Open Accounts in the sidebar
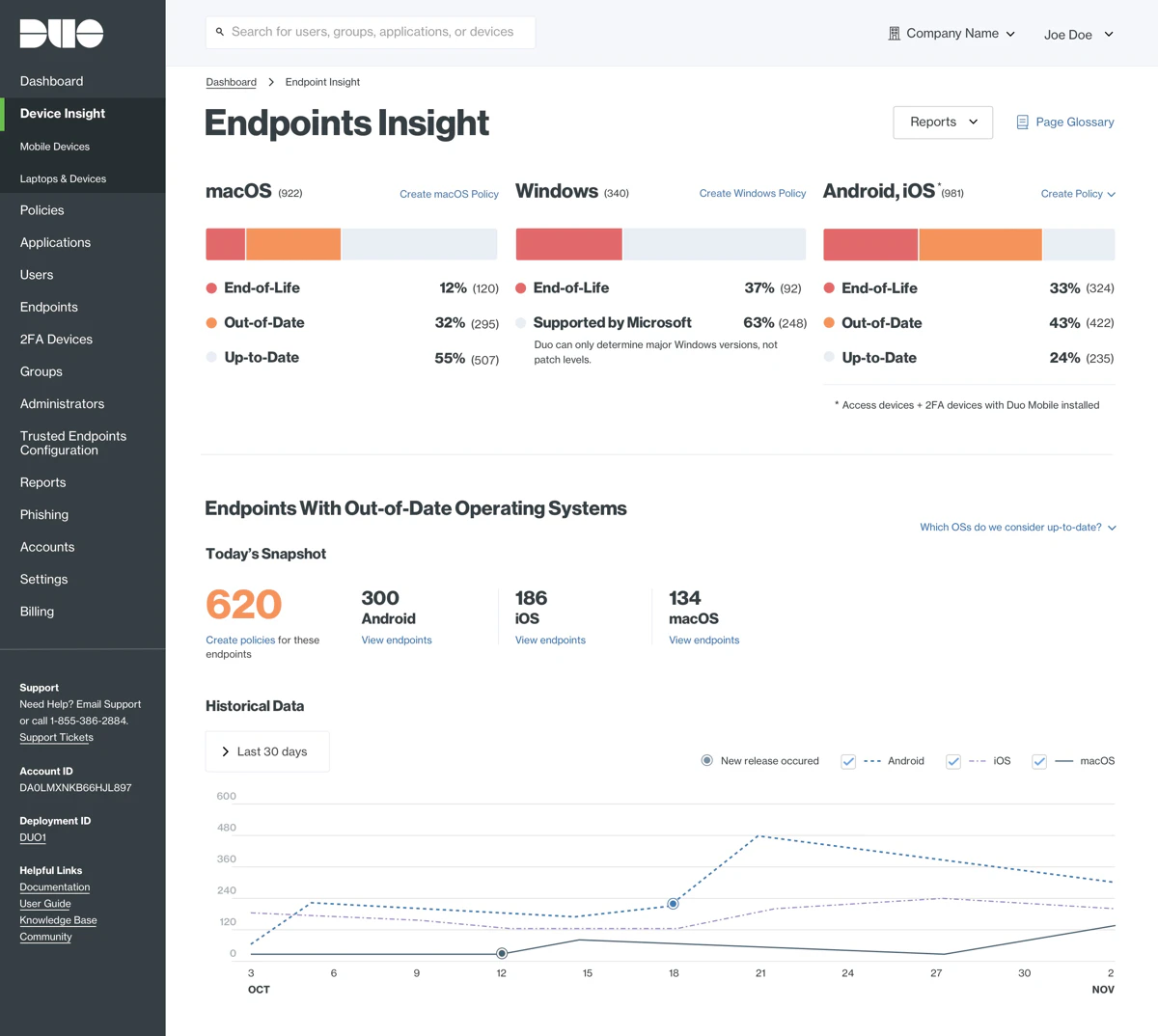Screen dimensions: 1158x1036 tap(47, 547)
